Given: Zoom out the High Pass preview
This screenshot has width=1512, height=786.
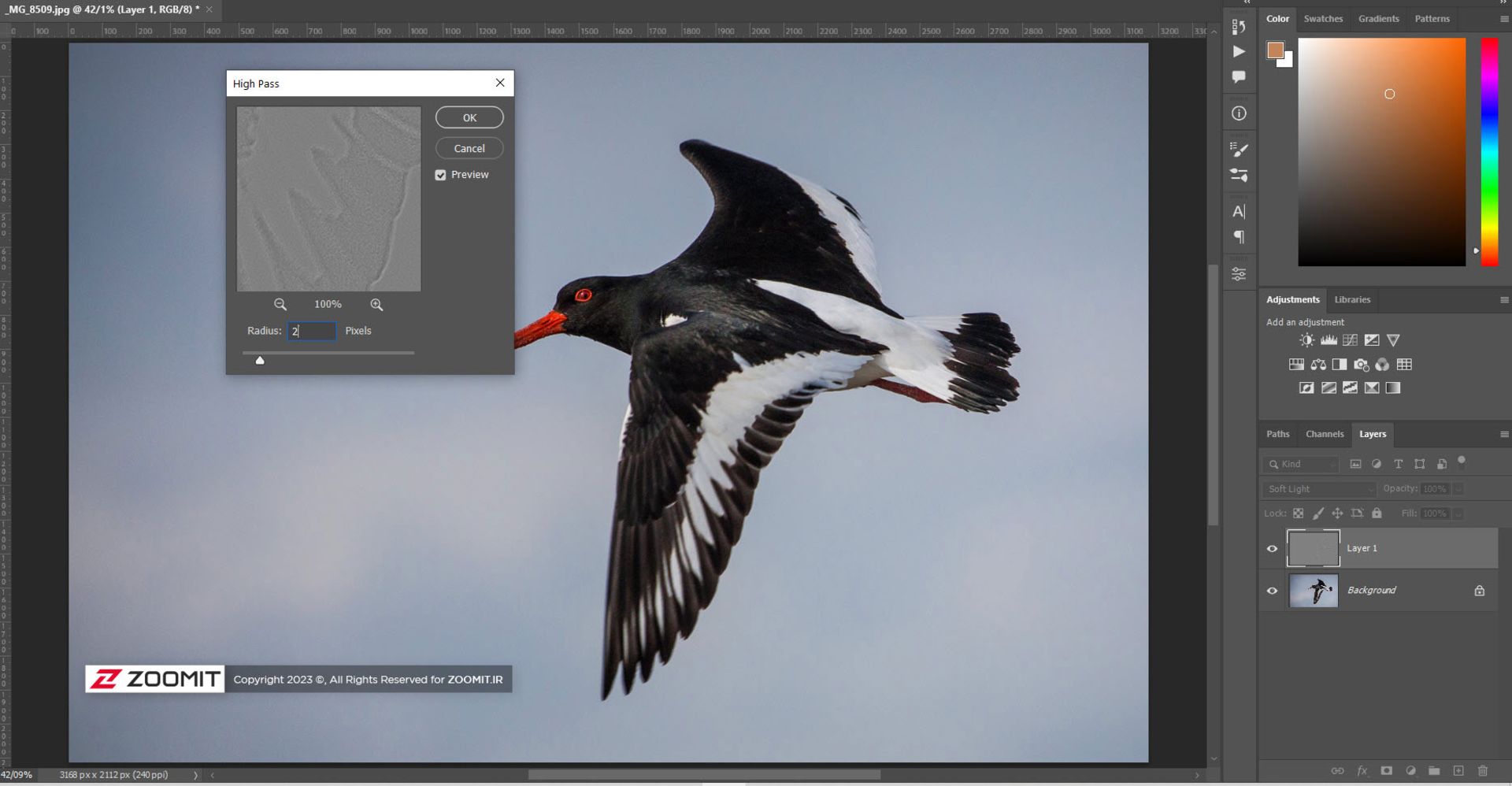Looking at the screenshot, I should point(280,305).
